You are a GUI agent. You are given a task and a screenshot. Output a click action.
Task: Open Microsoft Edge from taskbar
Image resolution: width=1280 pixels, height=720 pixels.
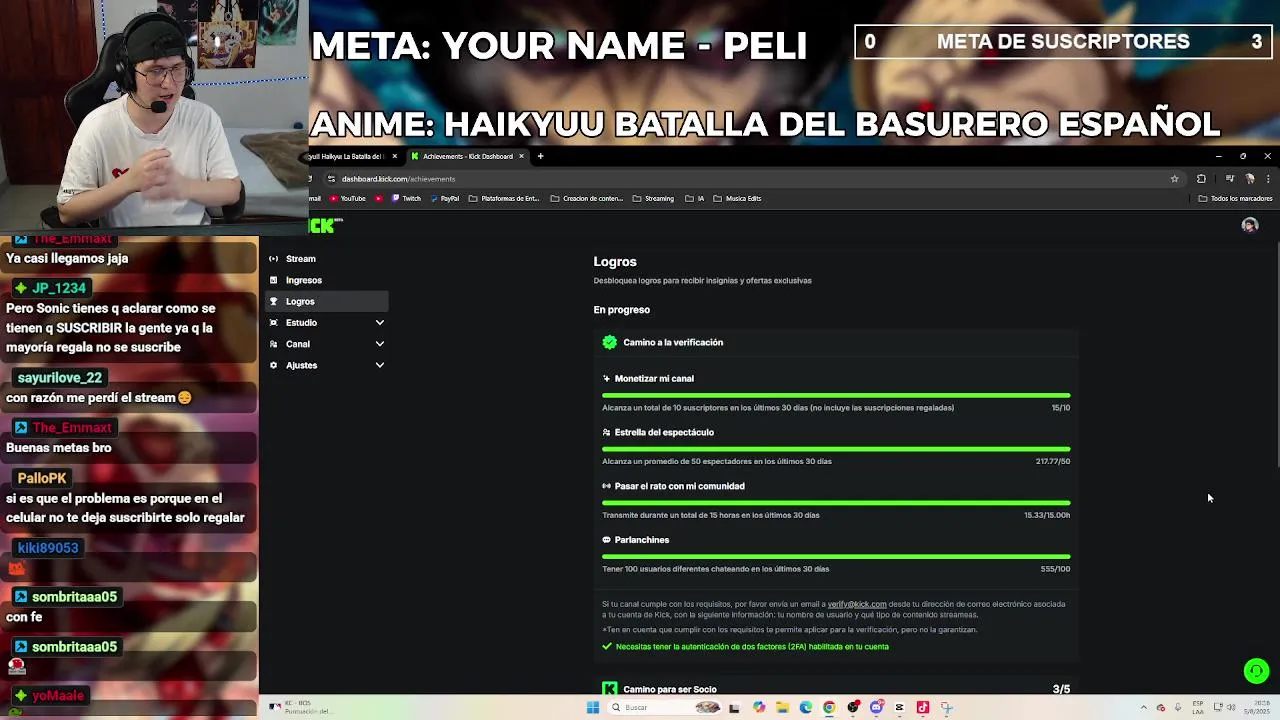[805, 707]
